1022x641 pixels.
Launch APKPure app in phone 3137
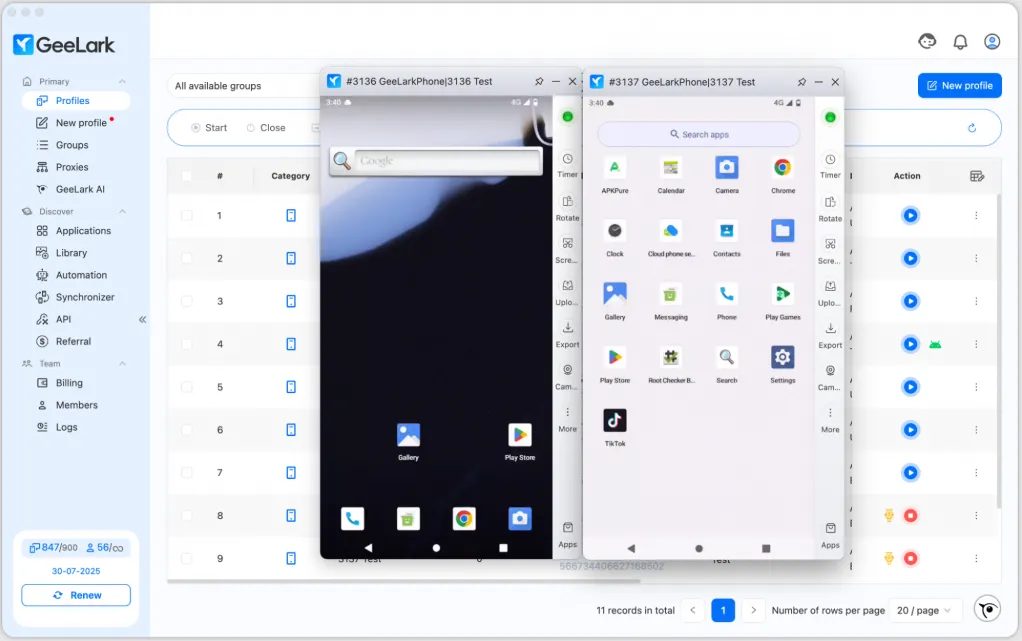[615, 168]
